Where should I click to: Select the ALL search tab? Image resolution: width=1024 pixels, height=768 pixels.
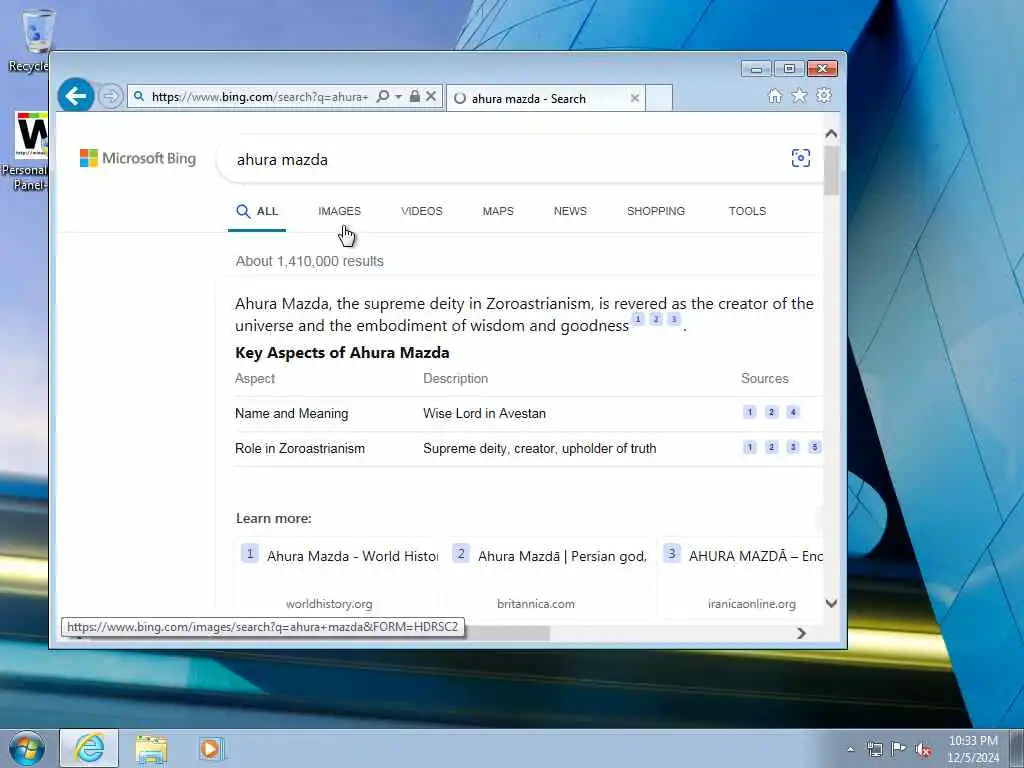click(x=257, y=211)
